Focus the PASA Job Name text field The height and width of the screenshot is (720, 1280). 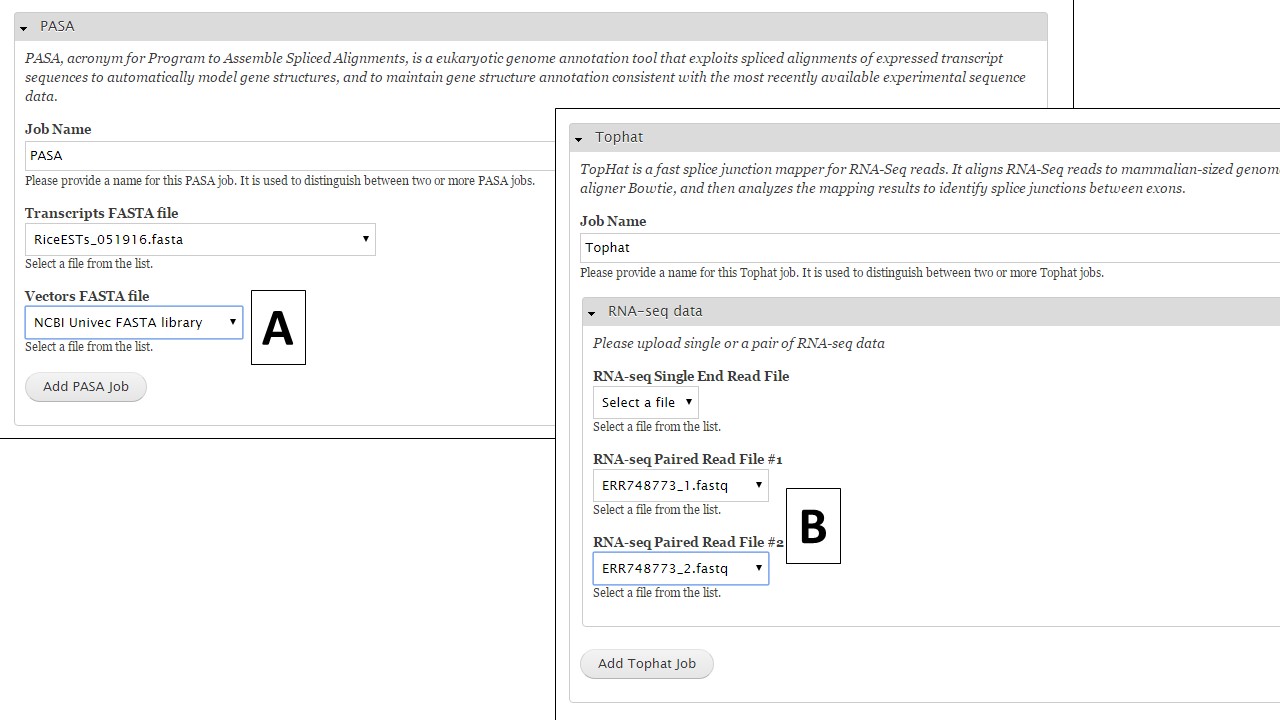pyautogui.click(x=290, y=156)
